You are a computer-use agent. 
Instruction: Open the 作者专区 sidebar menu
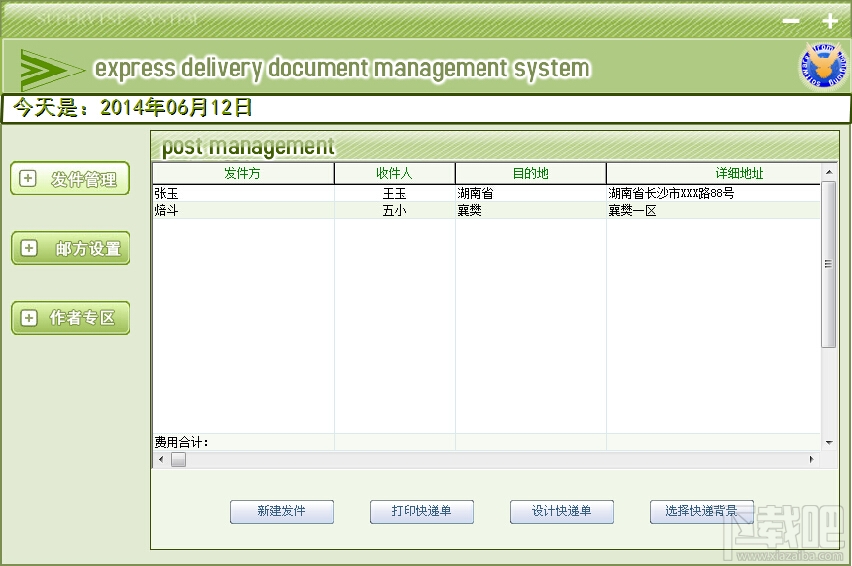(71, 318)
